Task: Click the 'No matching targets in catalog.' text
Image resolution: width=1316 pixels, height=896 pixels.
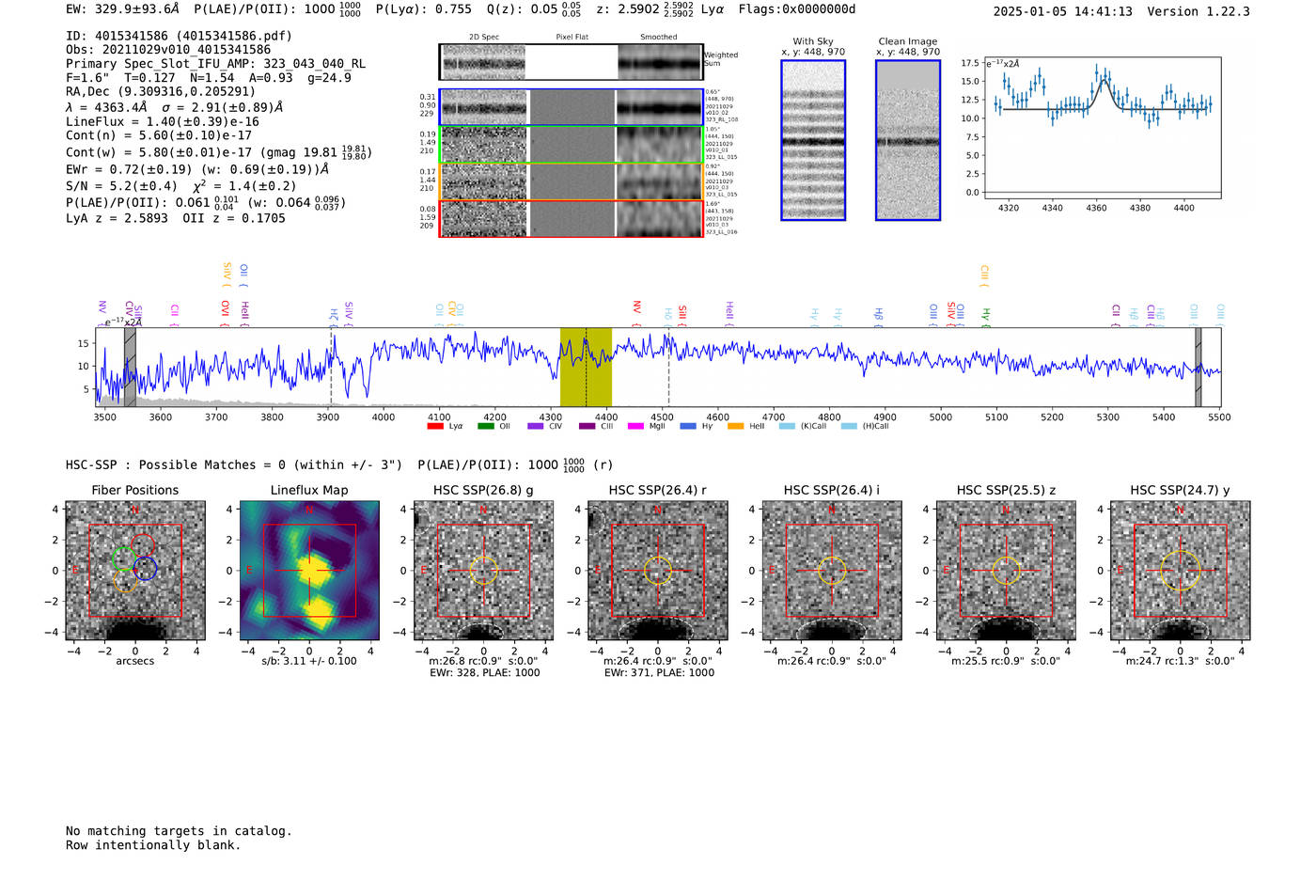Action: (179, 831)
